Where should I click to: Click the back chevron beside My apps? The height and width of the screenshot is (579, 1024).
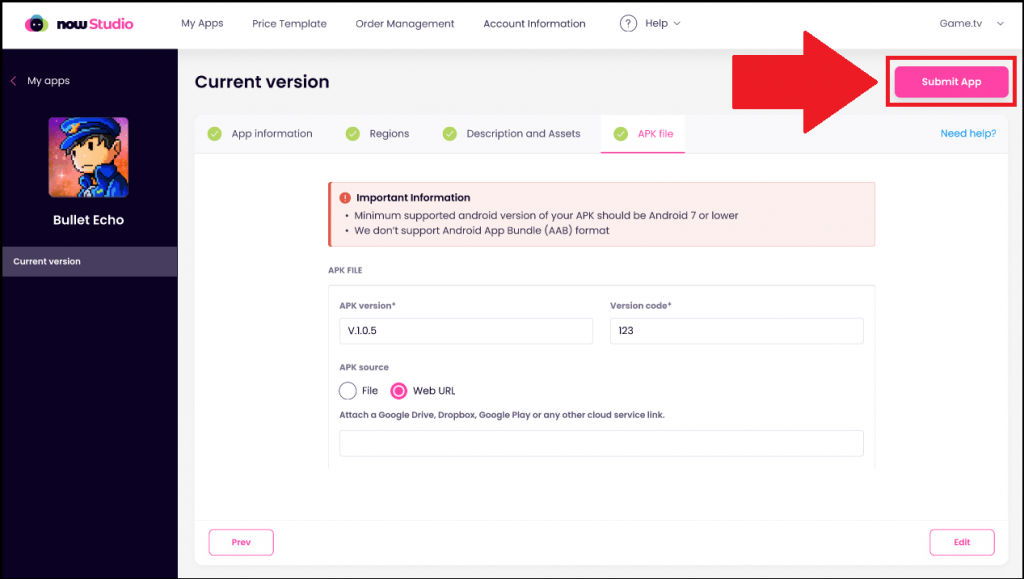12,80
